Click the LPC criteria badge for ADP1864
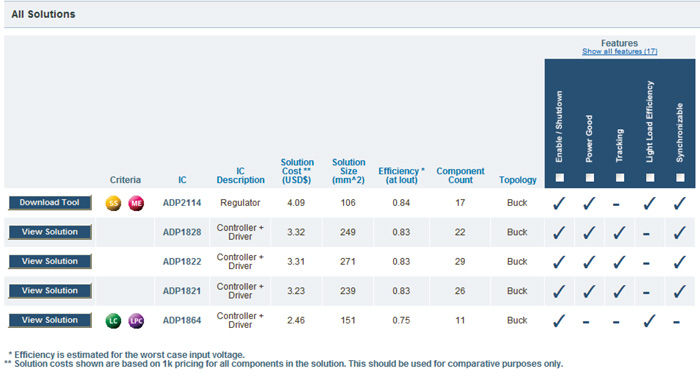Screen dimensions: 700x377 [136, 321]
